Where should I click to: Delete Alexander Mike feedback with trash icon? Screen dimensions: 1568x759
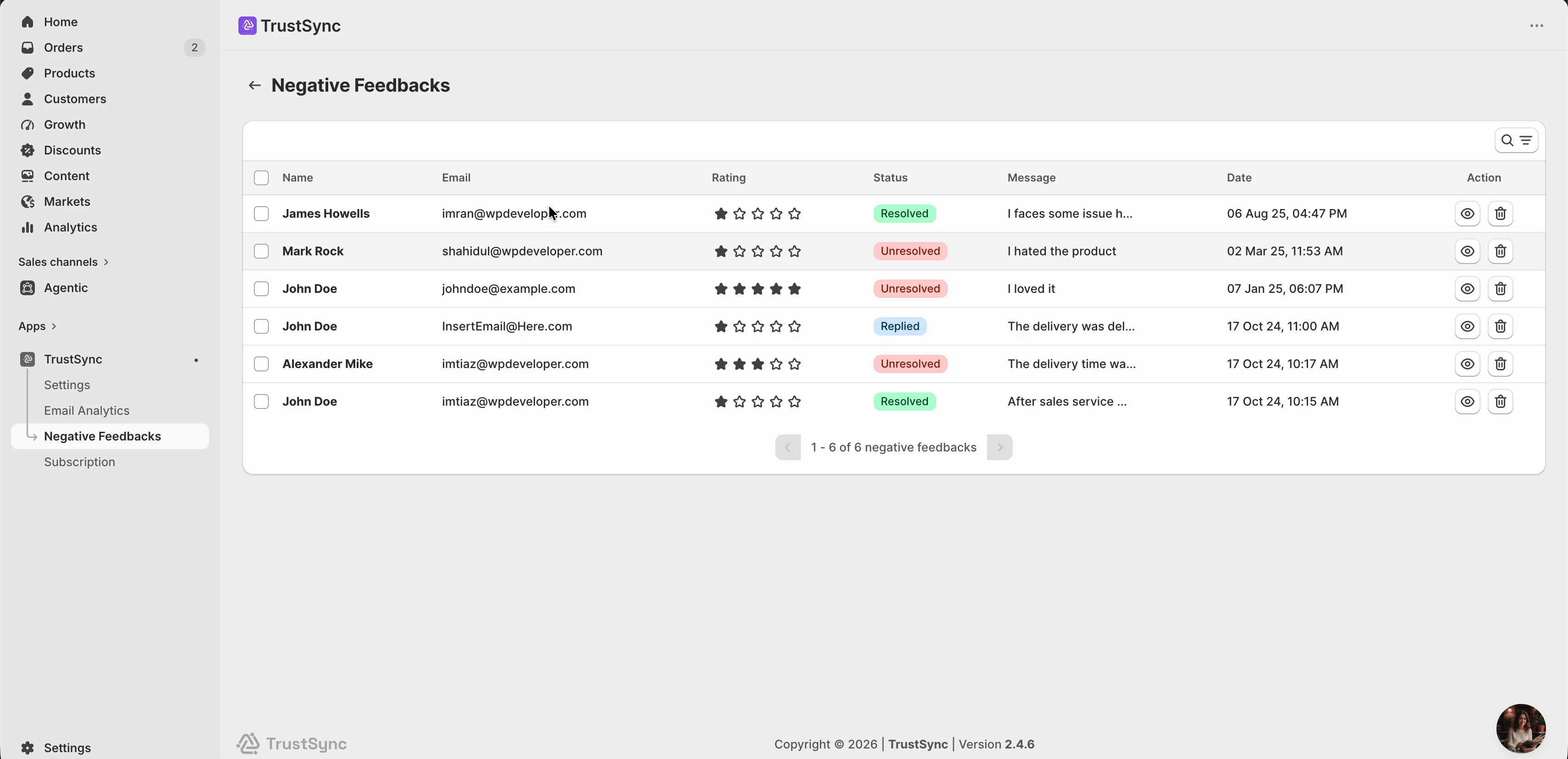1500,364
